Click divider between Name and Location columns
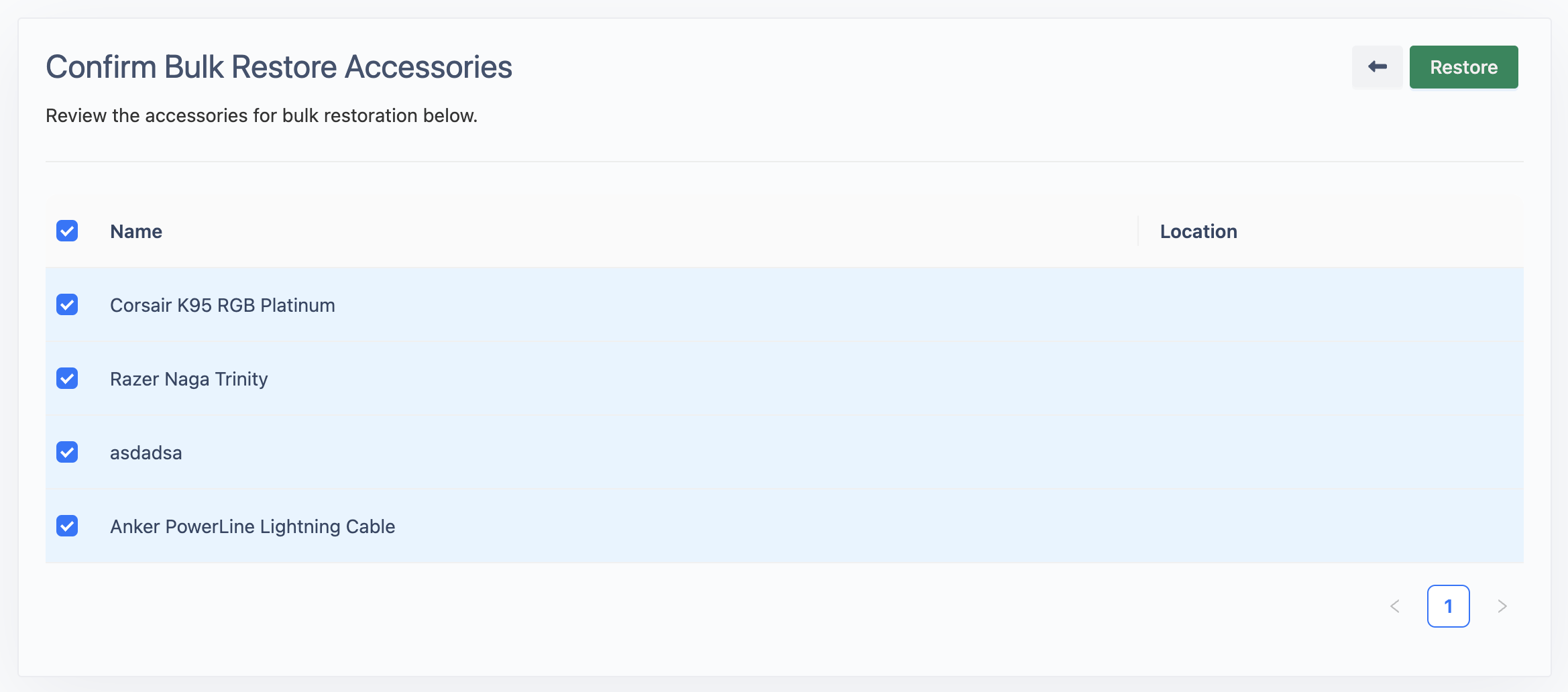The image size is (1568, 692). pos(1138,231)
